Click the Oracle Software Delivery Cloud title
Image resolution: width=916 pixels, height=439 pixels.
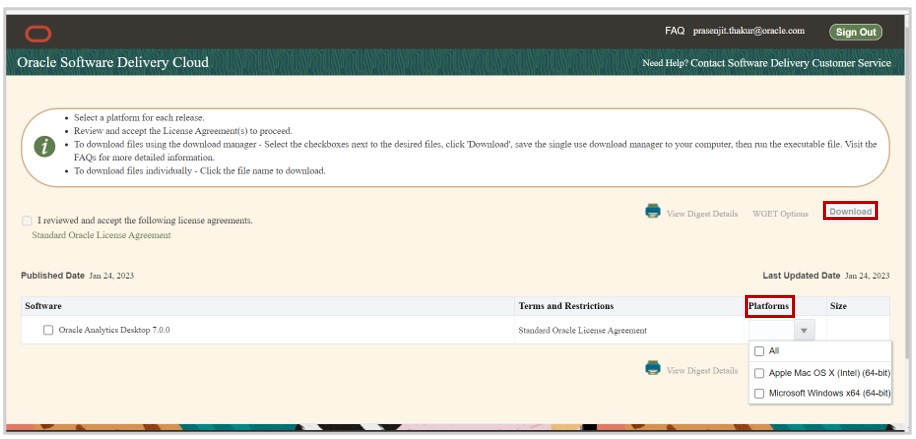click(113, 63)
